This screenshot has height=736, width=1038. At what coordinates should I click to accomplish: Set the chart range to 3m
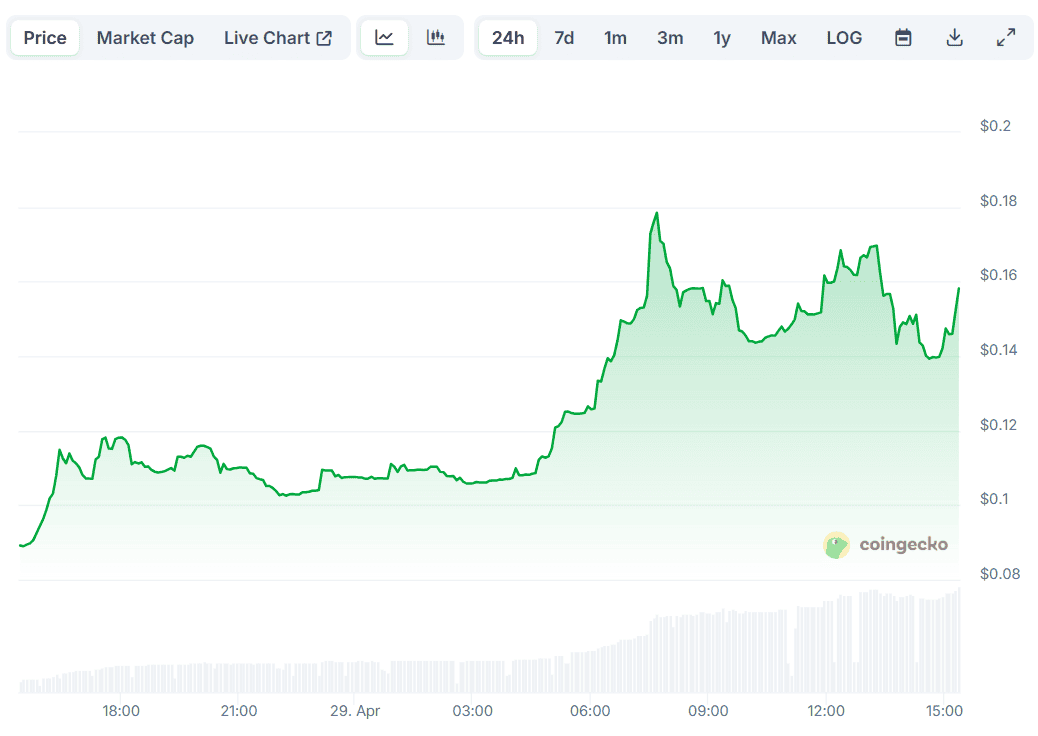pyautogui.click(x=670, y=38)
